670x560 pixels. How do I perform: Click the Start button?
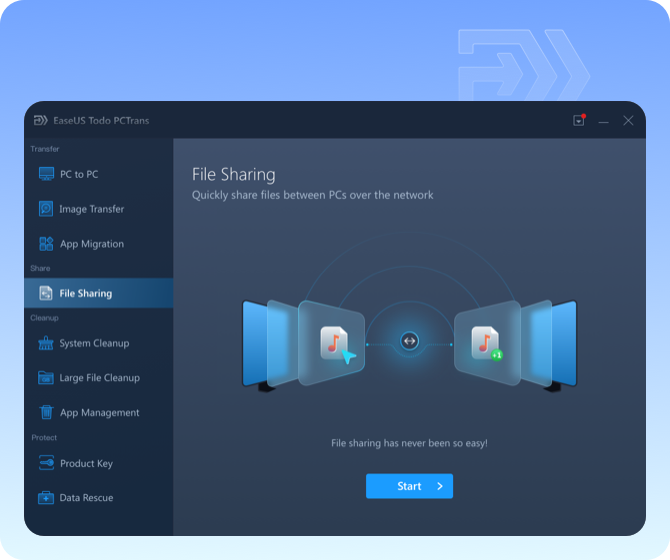409,486
